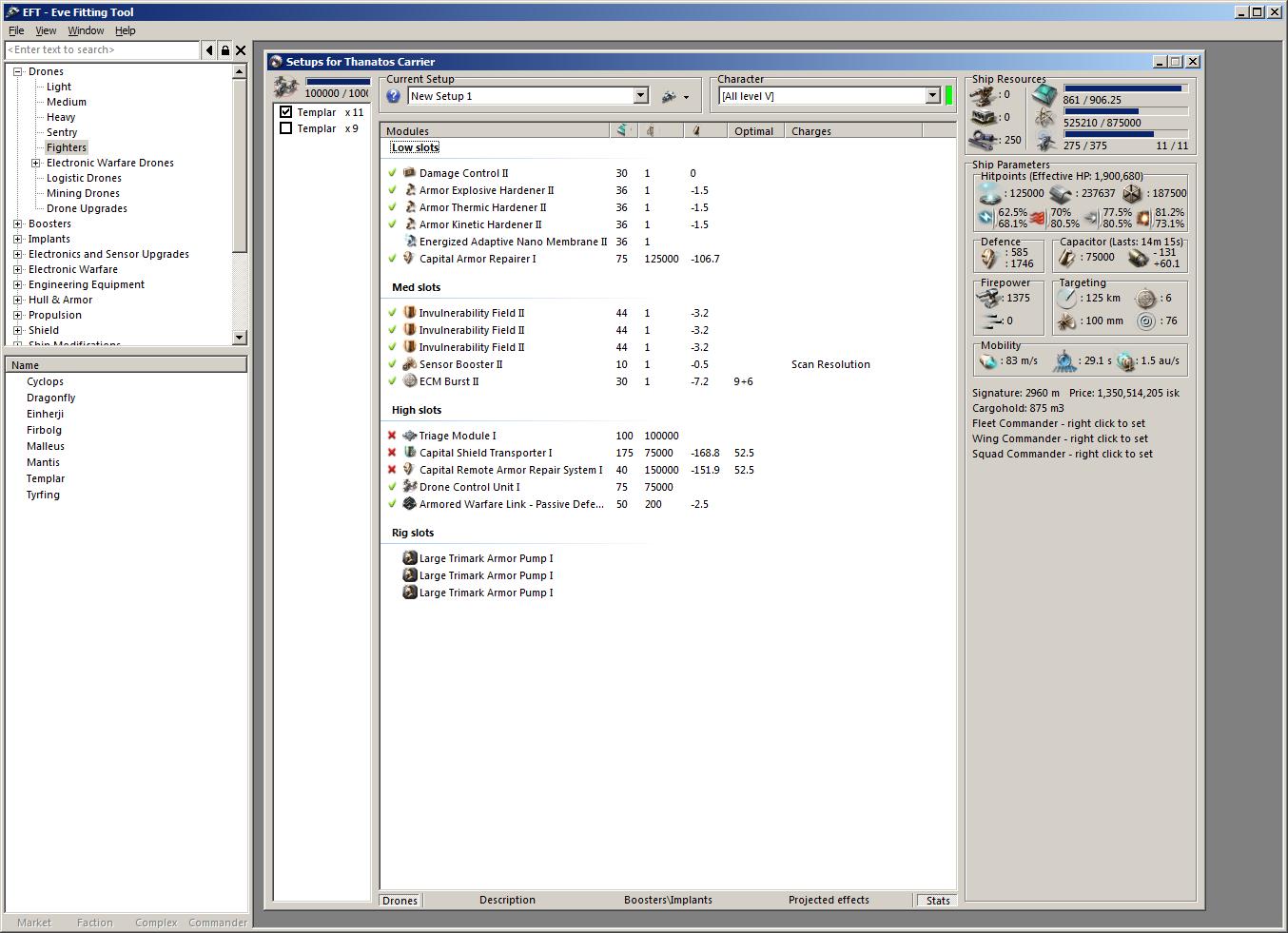1288x933 pixels.
Task: Toggle the Damage Control II status checkmark
Action: 392,173
